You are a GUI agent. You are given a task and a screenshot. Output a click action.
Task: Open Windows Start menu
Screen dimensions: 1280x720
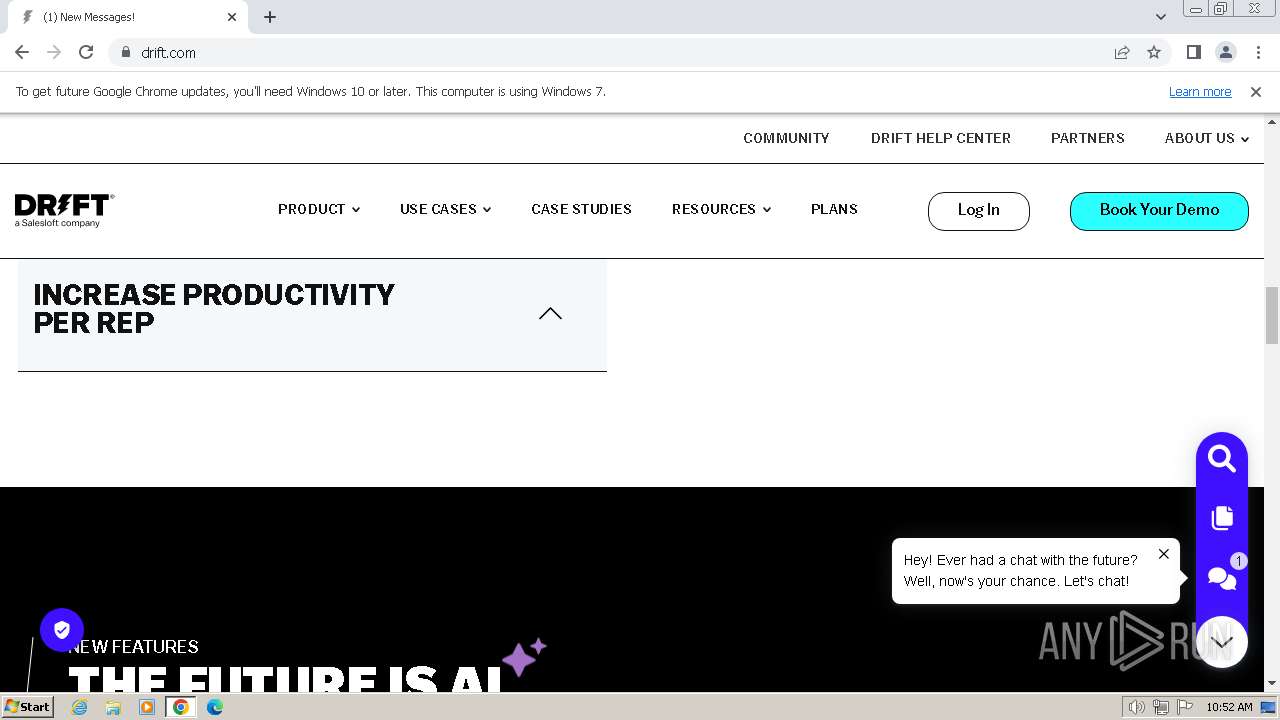(28, 707)
